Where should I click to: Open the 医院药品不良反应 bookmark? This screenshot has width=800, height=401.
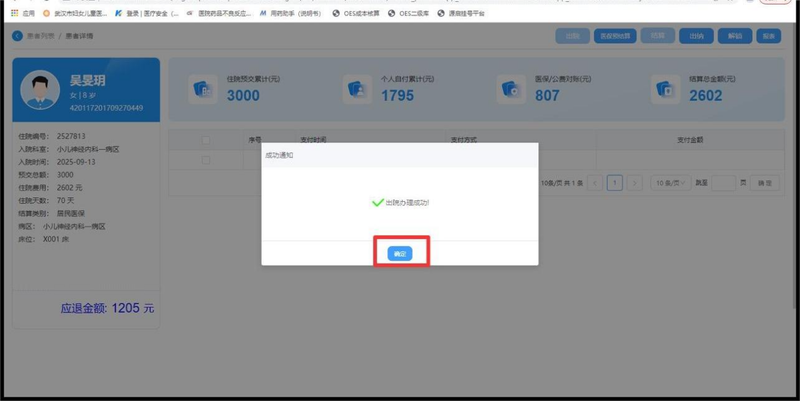(219, 13)
